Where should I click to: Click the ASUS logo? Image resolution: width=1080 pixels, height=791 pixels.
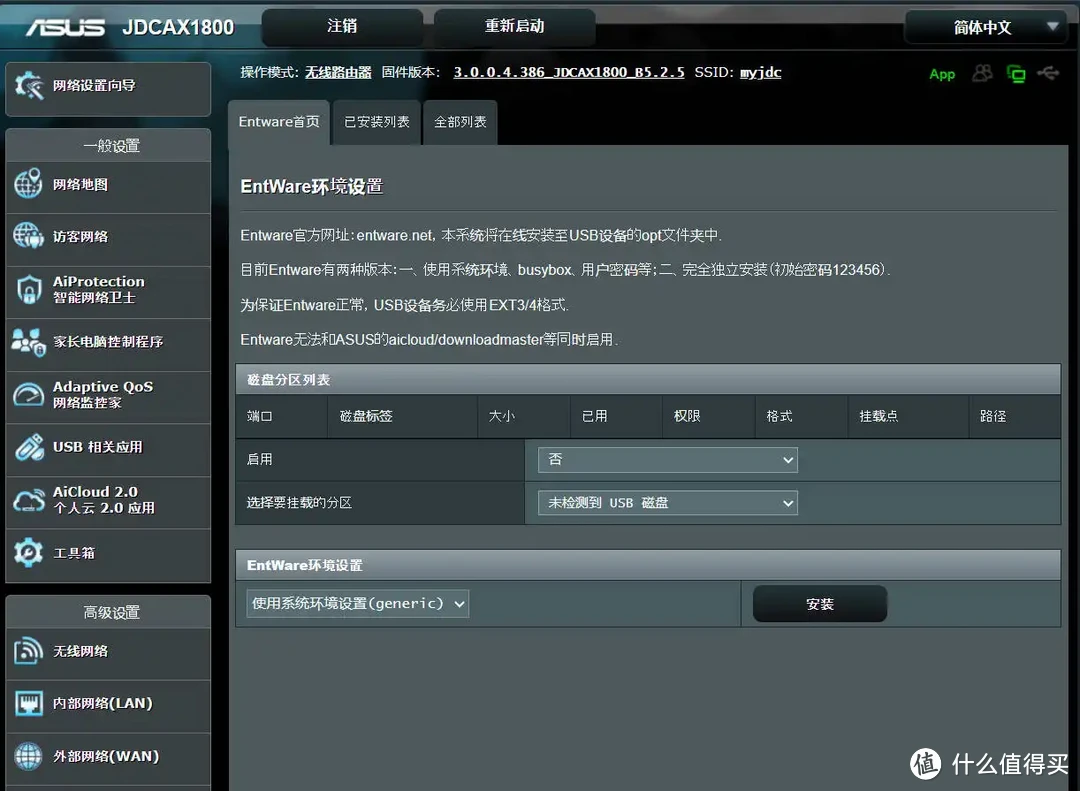65,28
